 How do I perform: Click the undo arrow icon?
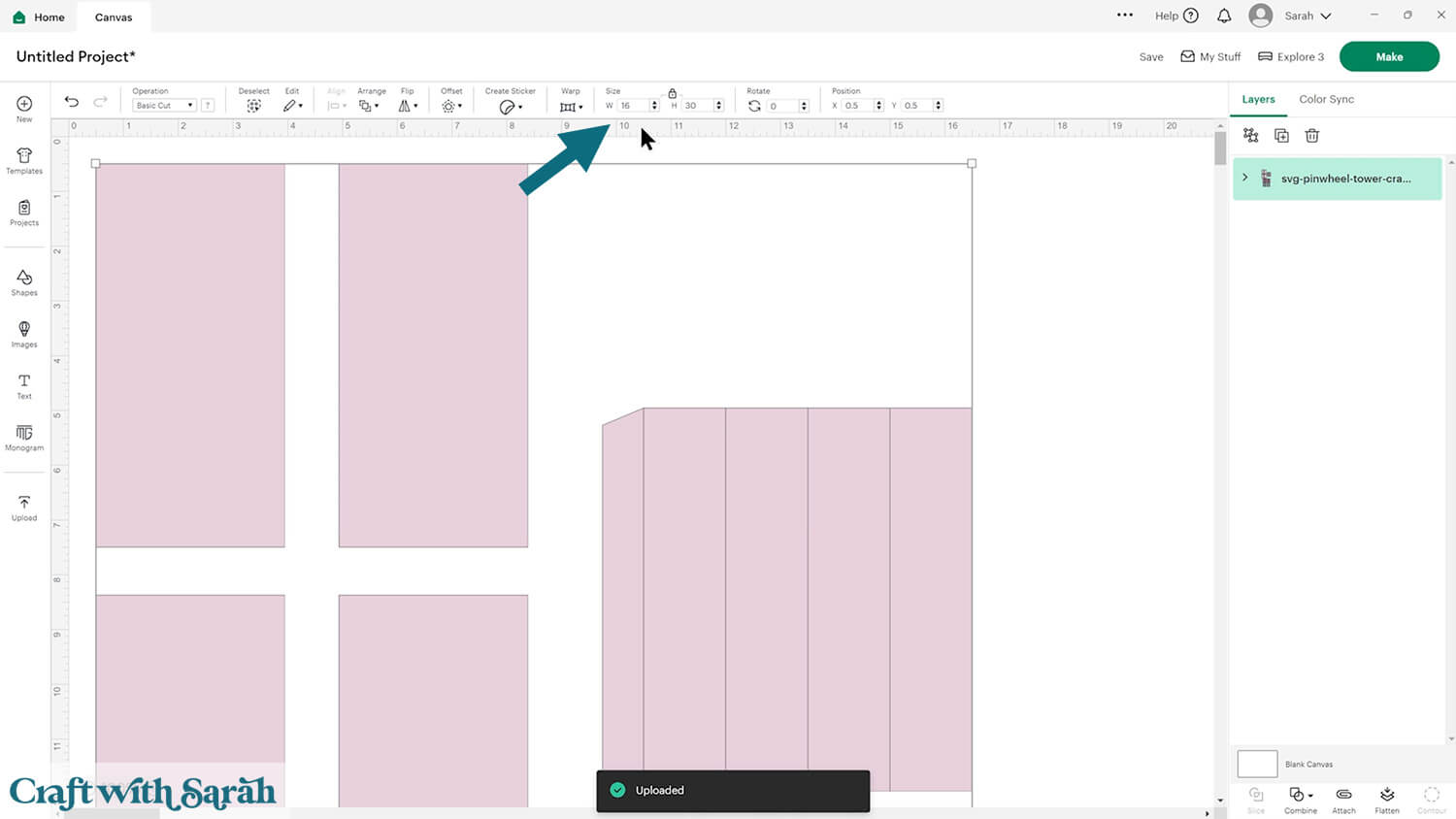pyautogui.click(x=72, y=102)
